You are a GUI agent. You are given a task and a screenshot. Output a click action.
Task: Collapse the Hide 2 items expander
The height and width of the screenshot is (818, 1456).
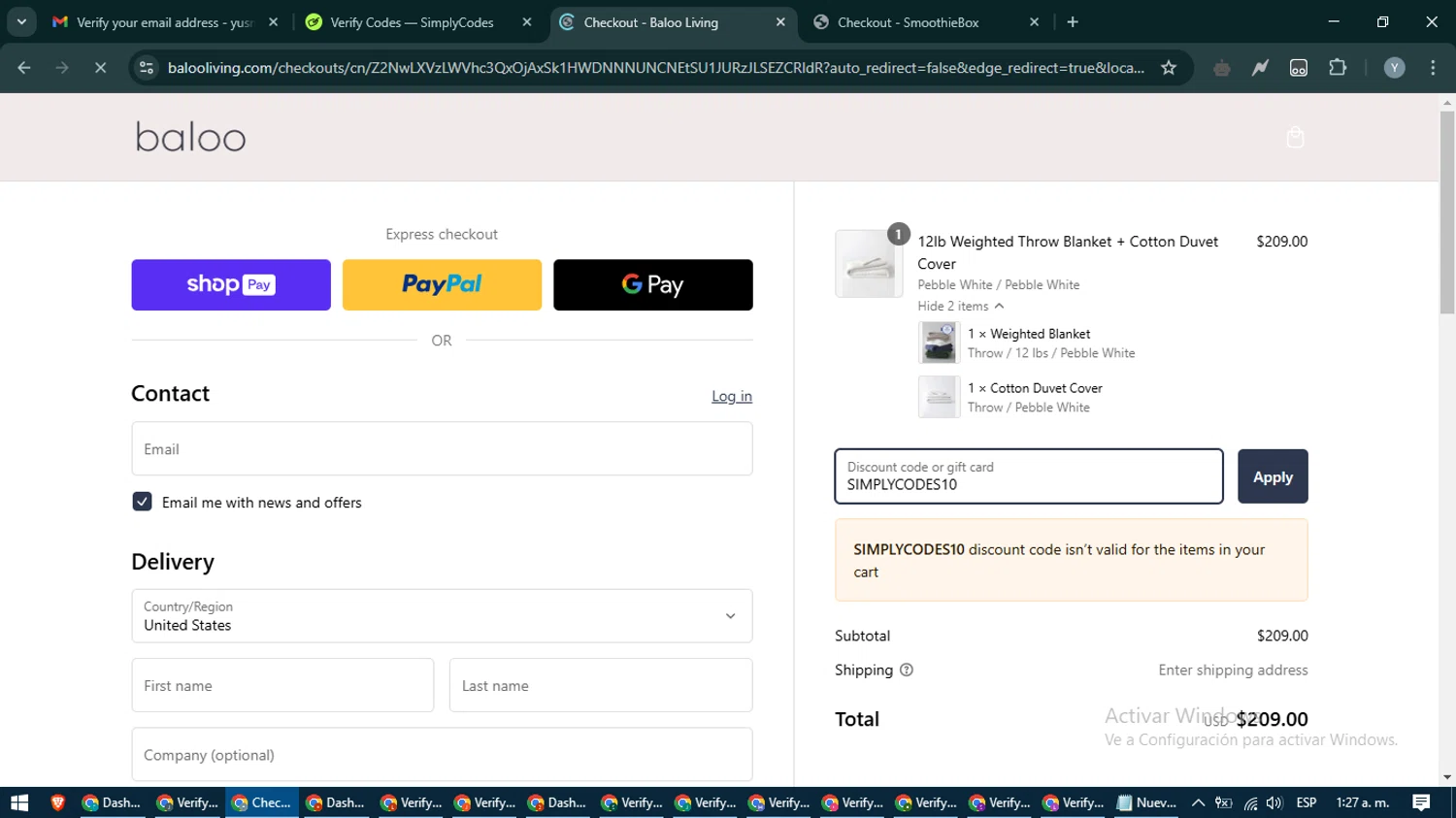point(961,306)
